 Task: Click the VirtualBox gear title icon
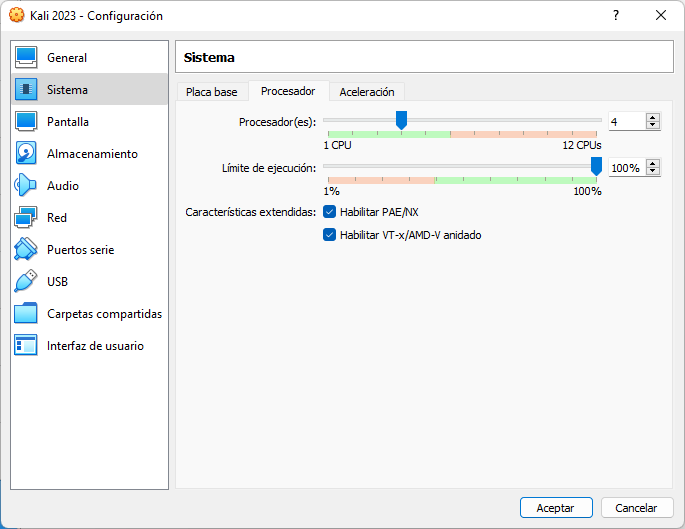click(x=17, y=15)
